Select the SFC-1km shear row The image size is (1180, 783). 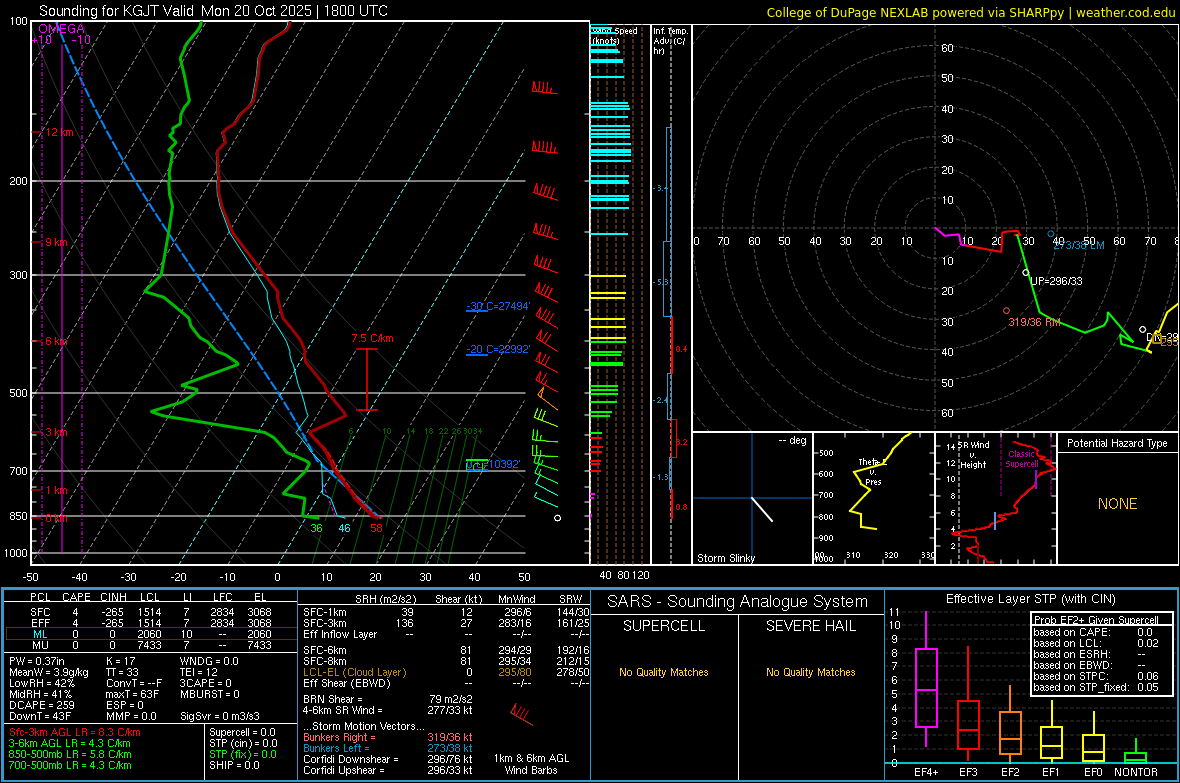pyautogui.click(x=446, y=612)
